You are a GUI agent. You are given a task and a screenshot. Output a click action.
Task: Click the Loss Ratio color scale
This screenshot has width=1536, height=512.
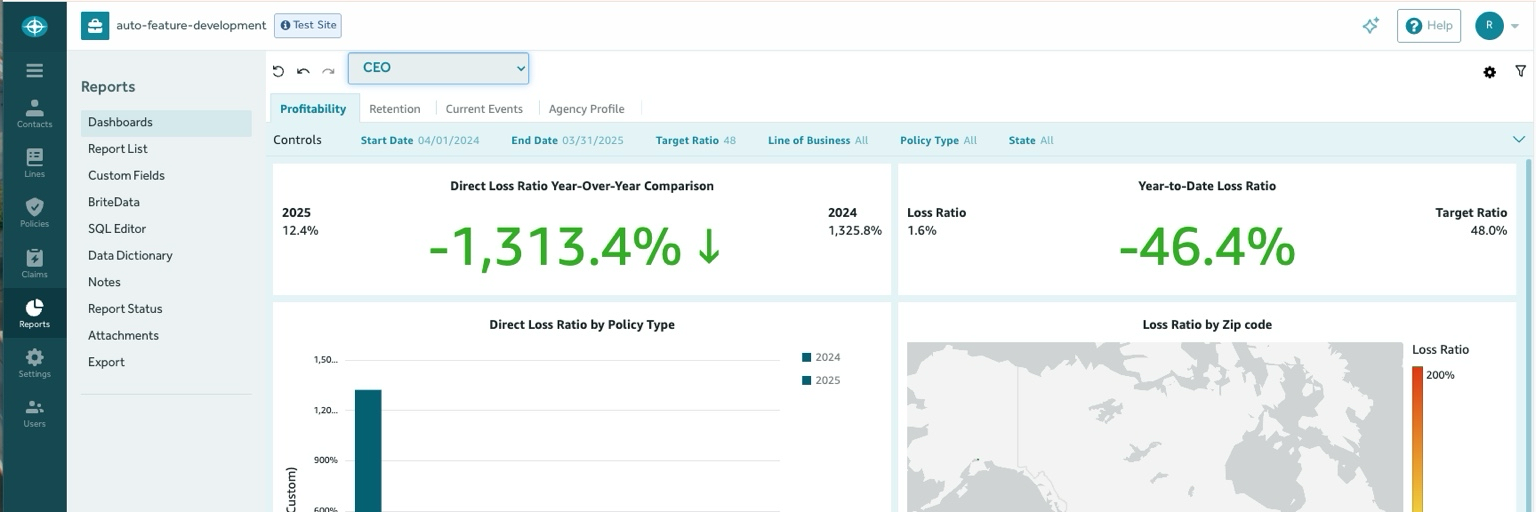pyautogui.click(x=1418, y=439)
